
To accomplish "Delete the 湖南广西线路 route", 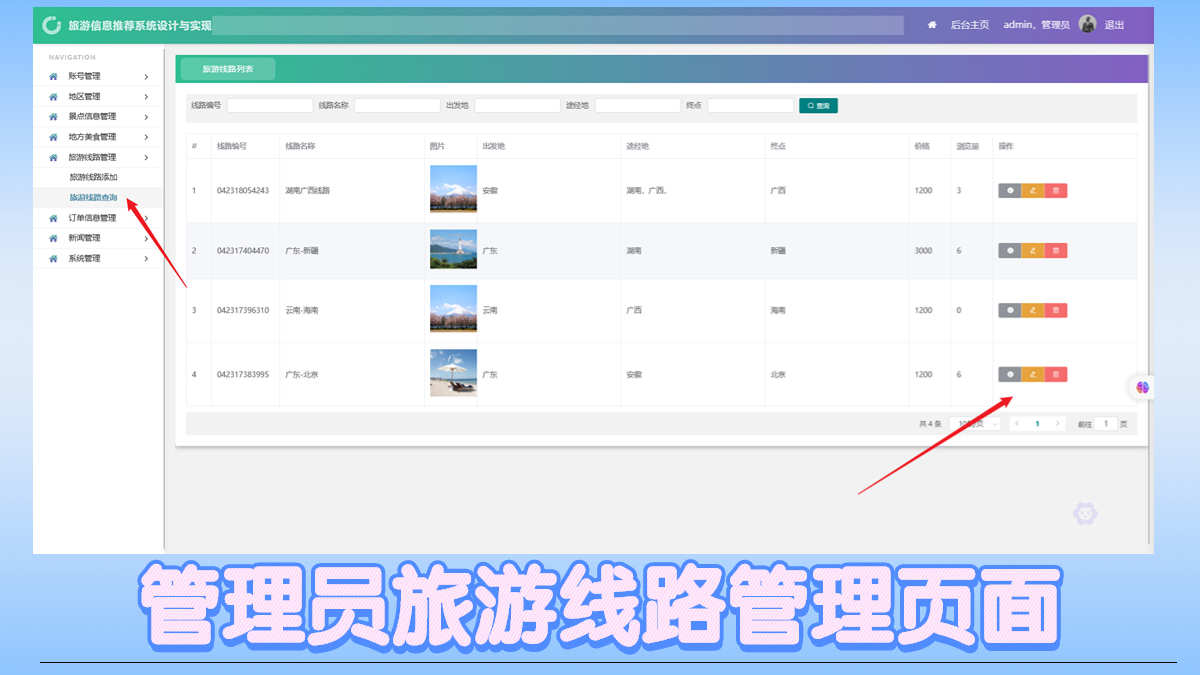I will point(1056,191).
